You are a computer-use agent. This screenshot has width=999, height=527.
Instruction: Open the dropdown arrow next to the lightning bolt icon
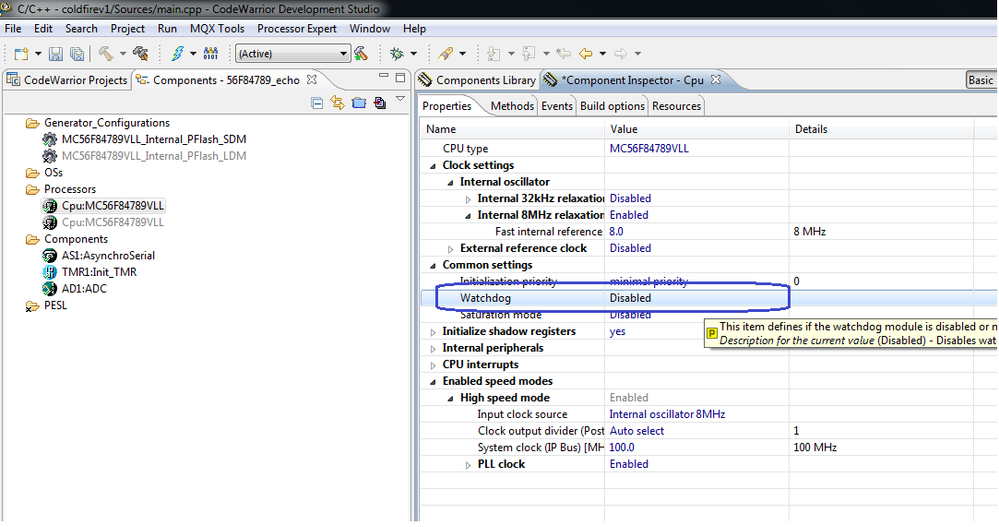click(x=193, y=54)
